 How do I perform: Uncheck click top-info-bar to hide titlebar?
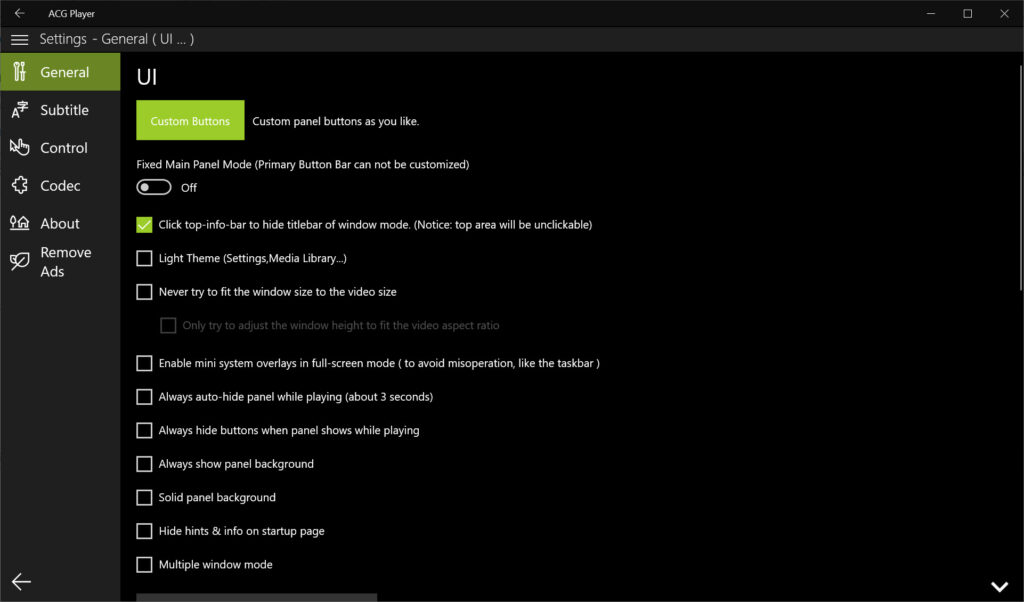(144, 225)
